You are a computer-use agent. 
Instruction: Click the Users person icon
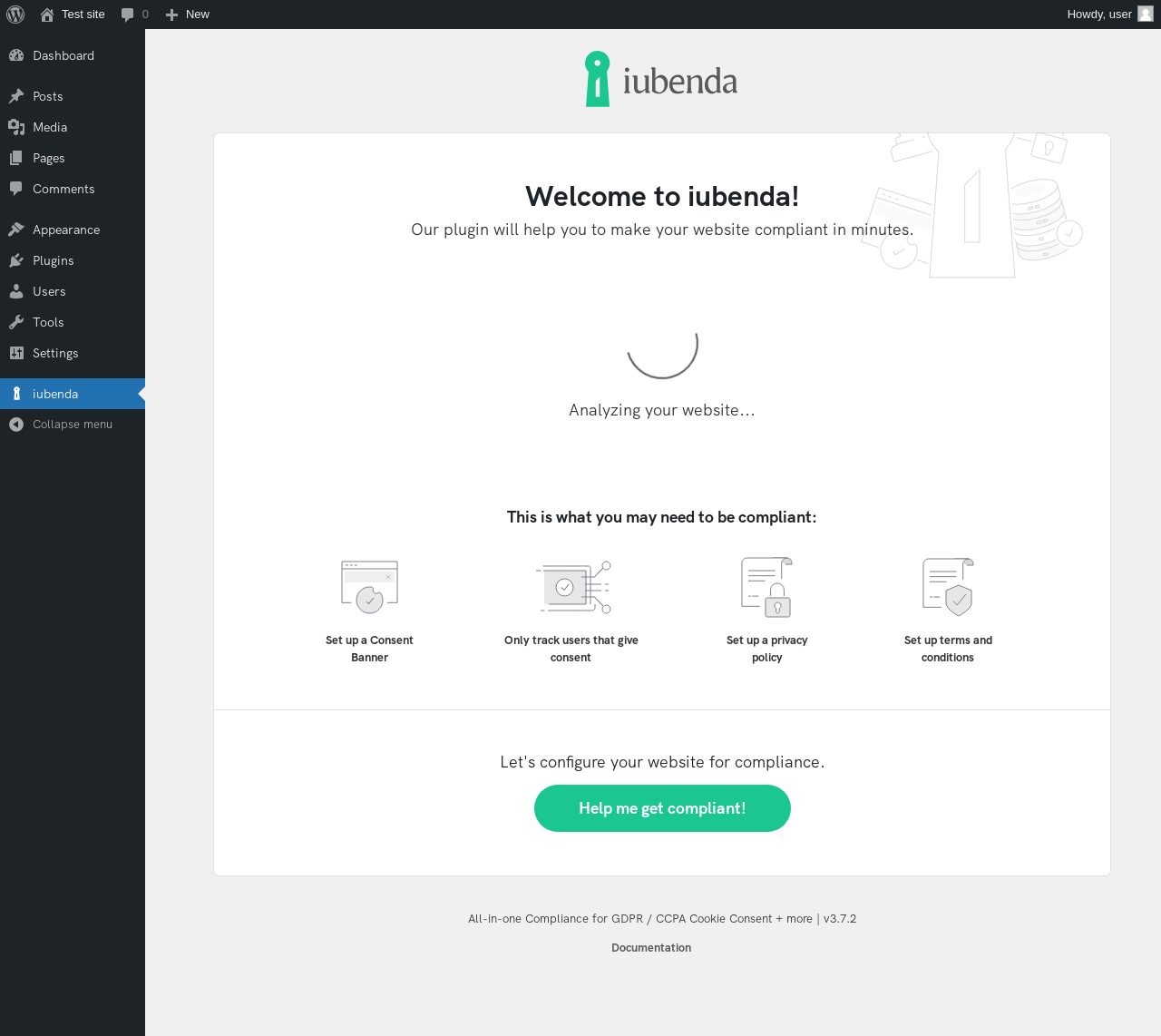tap(16, 291)
